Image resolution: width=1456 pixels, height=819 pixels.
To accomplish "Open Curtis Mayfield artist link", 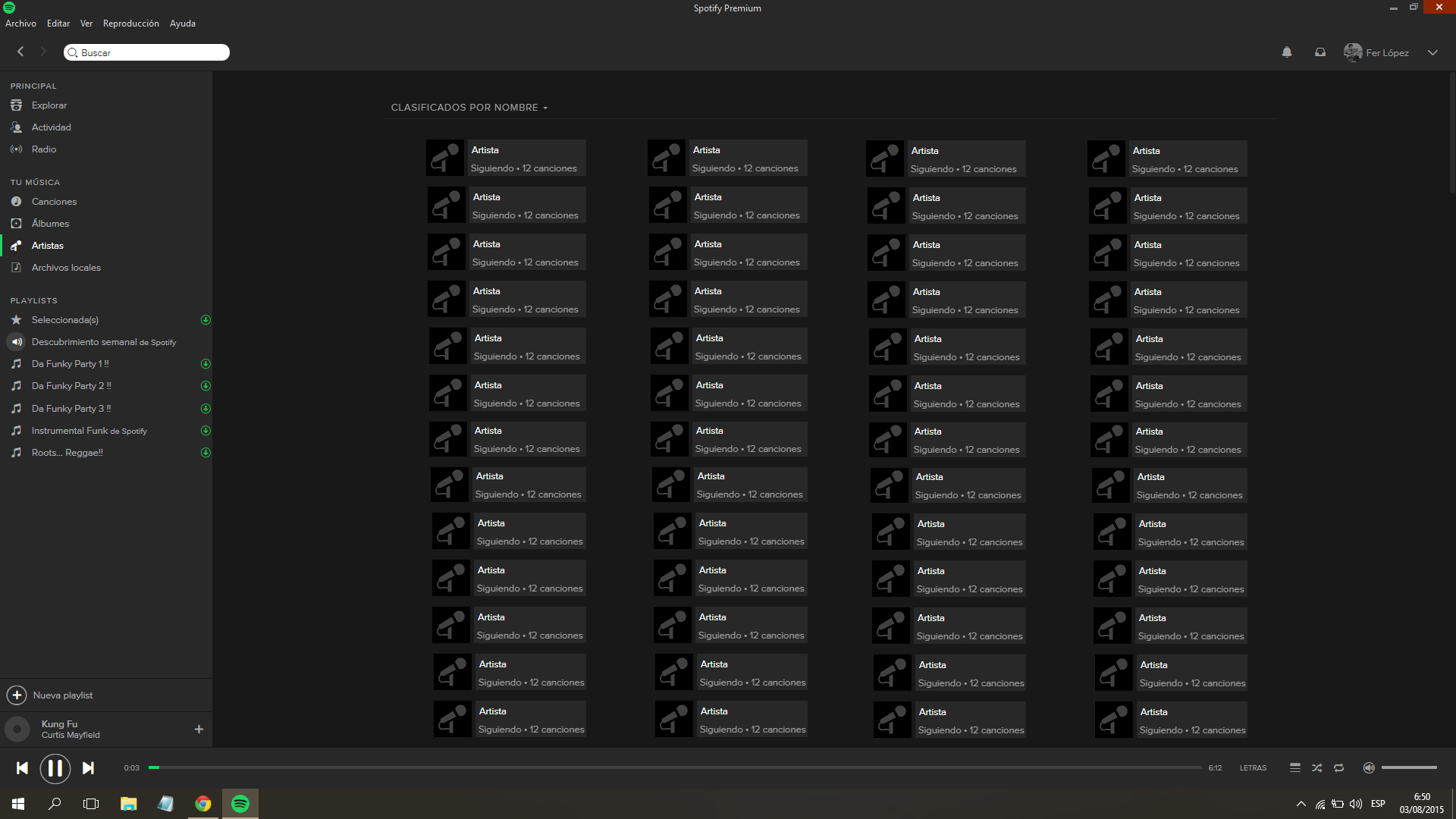I will (71, 736).
